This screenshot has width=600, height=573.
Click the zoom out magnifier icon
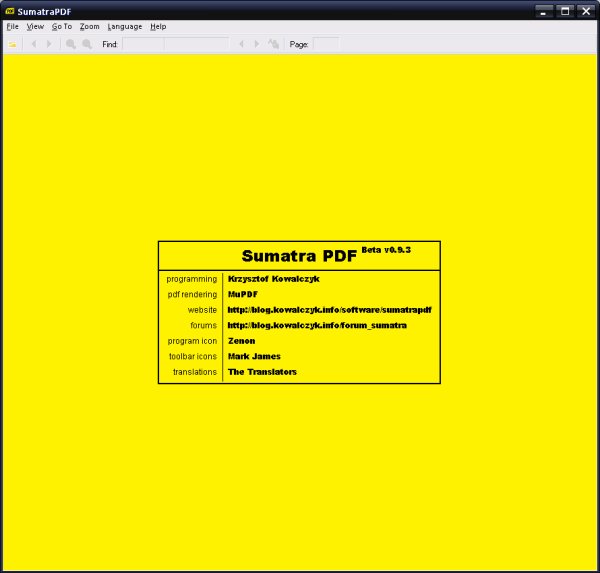click(71, 44)
